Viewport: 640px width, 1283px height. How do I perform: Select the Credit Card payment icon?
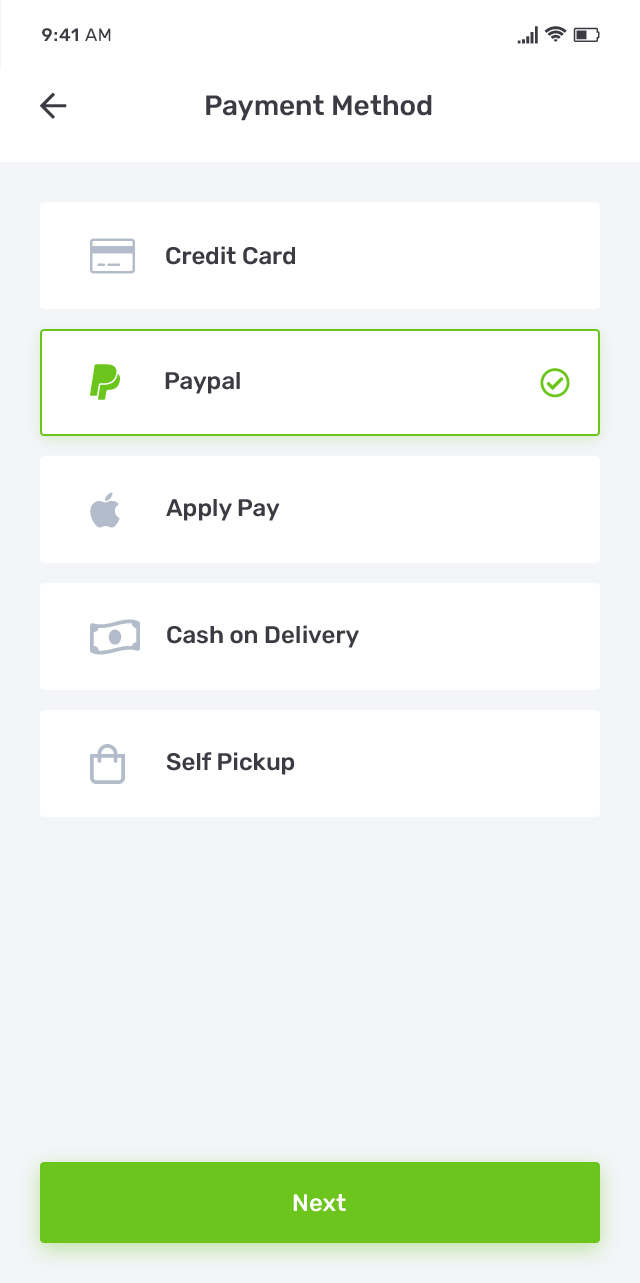point(112,255)
